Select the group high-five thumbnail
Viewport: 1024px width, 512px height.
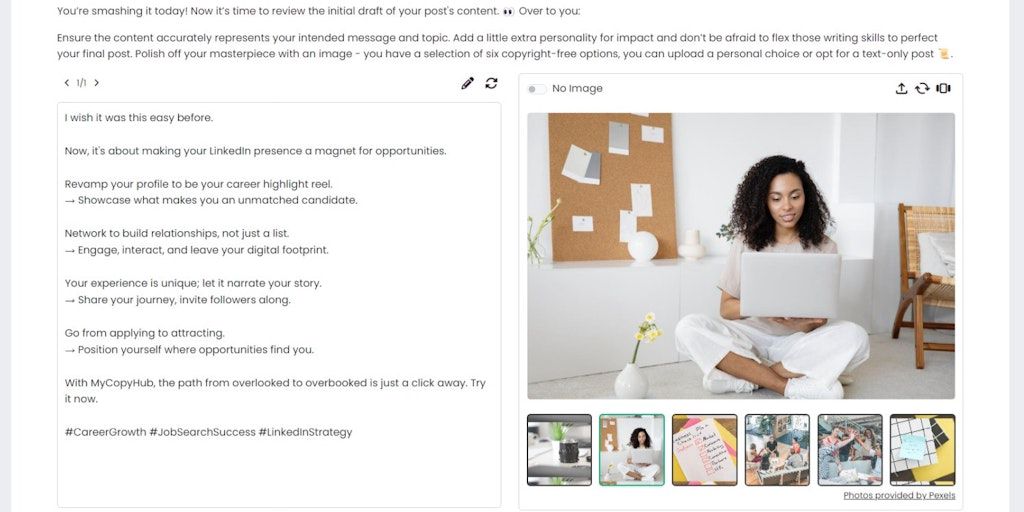[x=850, y=450]
